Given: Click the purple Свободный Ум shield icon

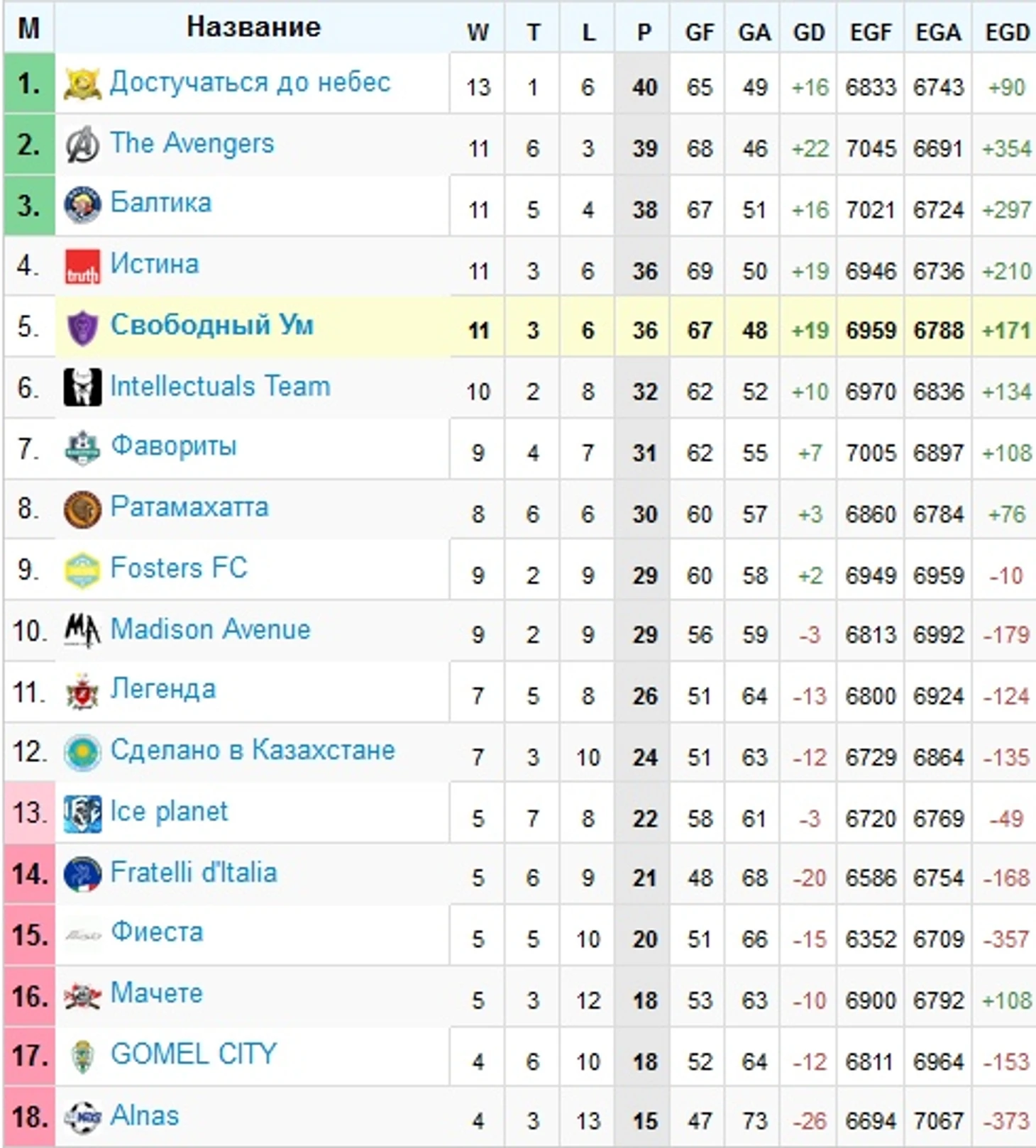Looking at the screenshot, I should point(82,328).
